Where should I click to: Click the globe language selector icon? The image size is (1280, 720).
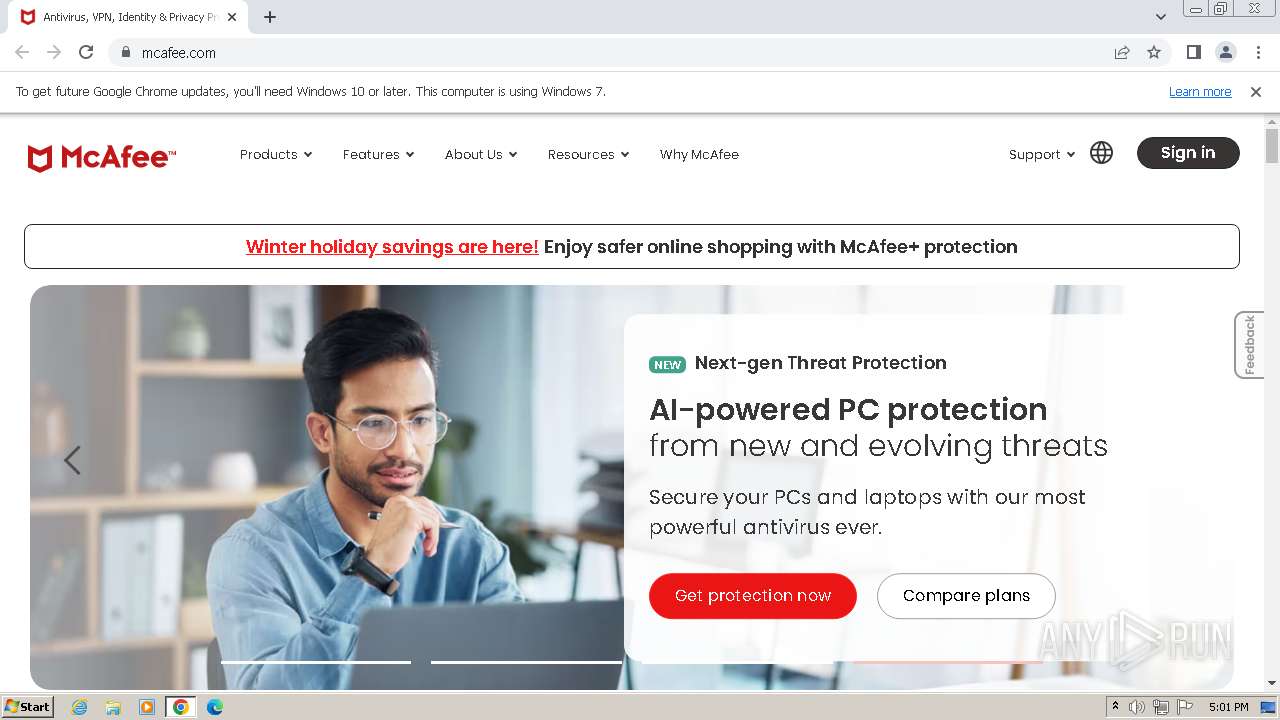(x=1101, y=153)
